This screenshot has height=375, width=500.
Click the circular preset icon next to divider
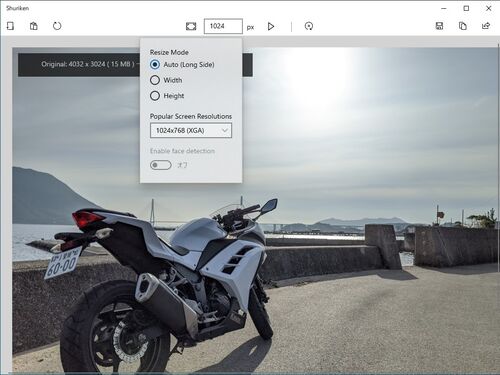coord(309,26)
